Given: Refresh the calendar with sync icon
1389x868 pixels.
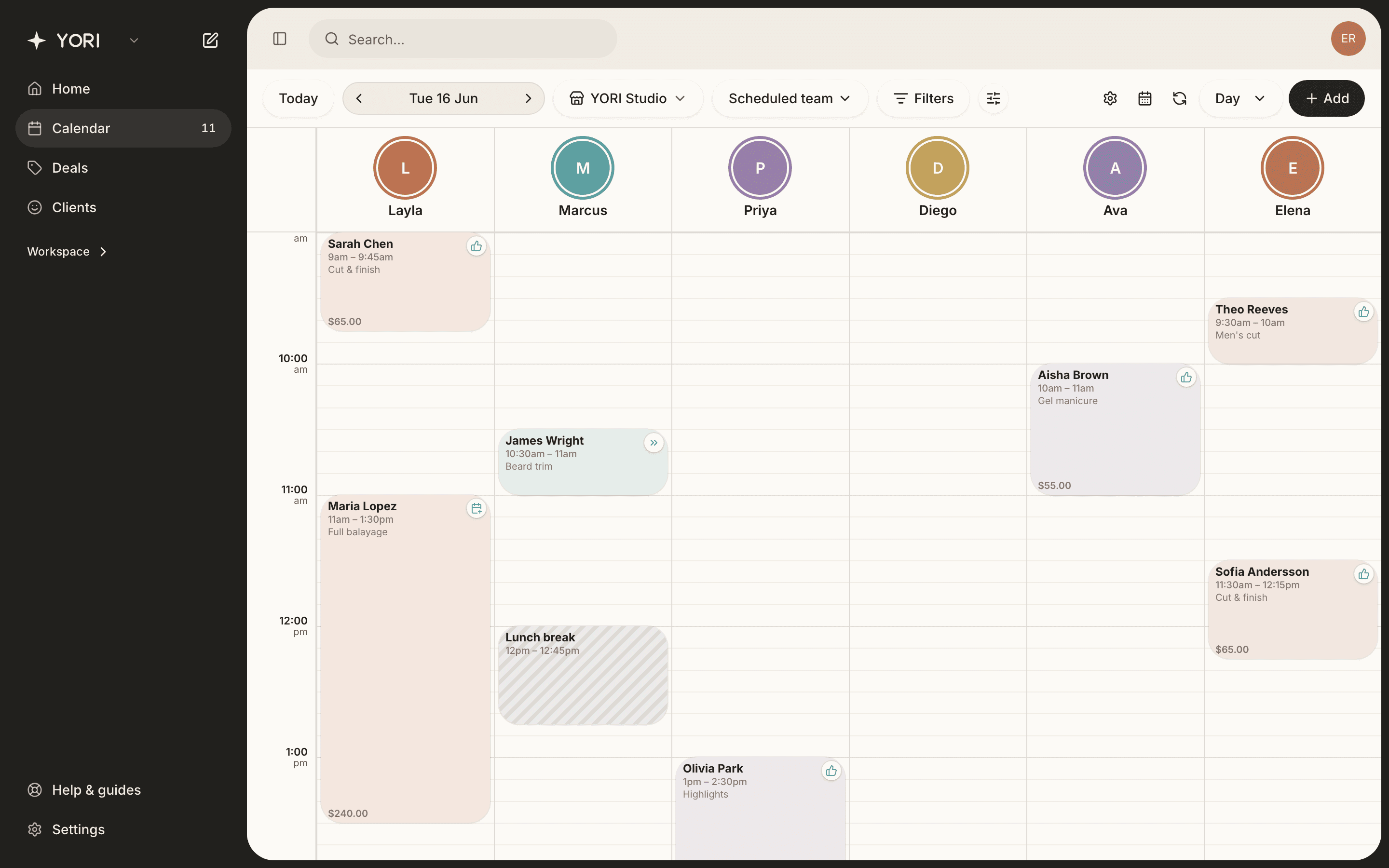Looking at the screenshot, I should click(1180, 98).
